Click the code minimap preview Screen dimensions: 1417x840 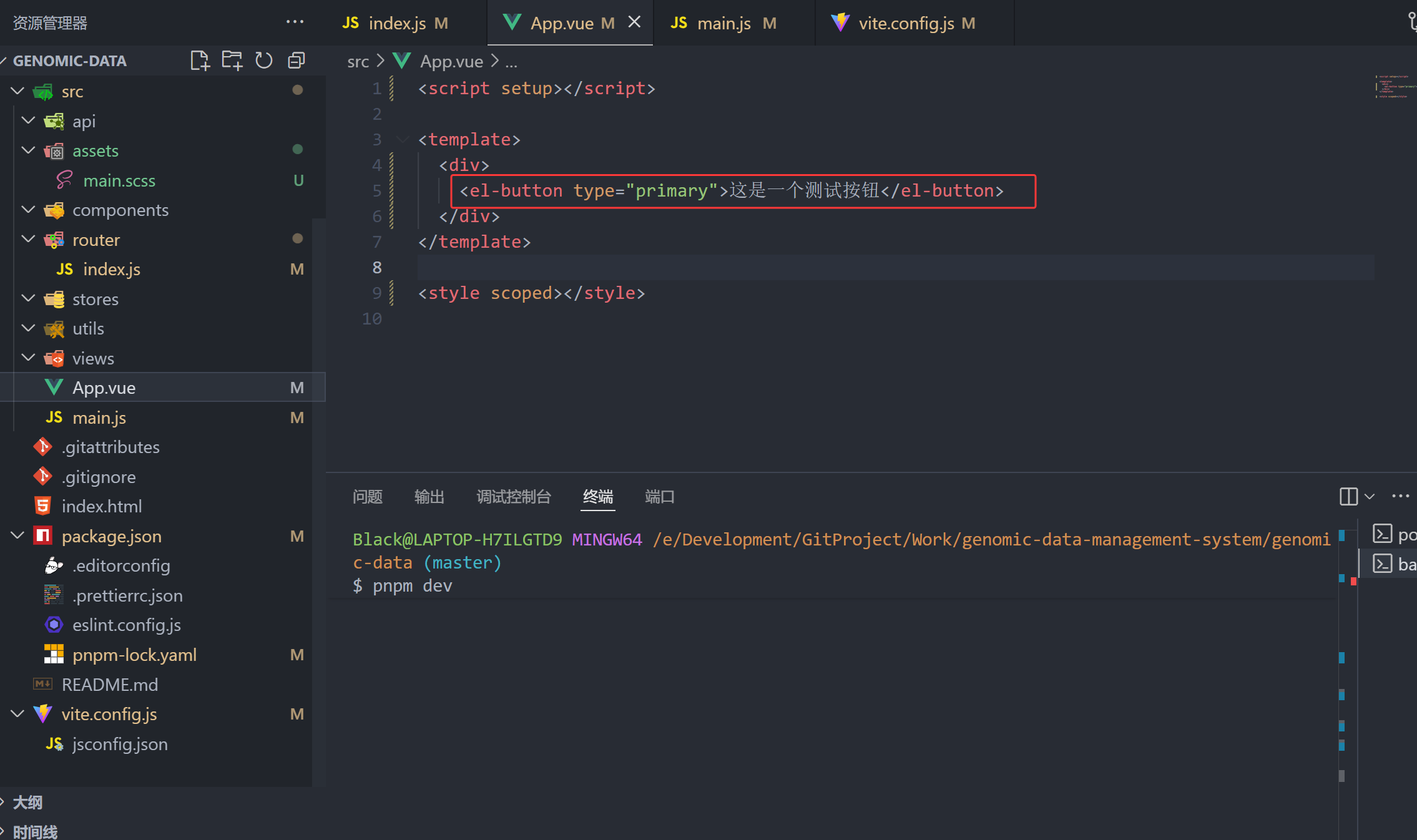click(x=1393, y=87)
